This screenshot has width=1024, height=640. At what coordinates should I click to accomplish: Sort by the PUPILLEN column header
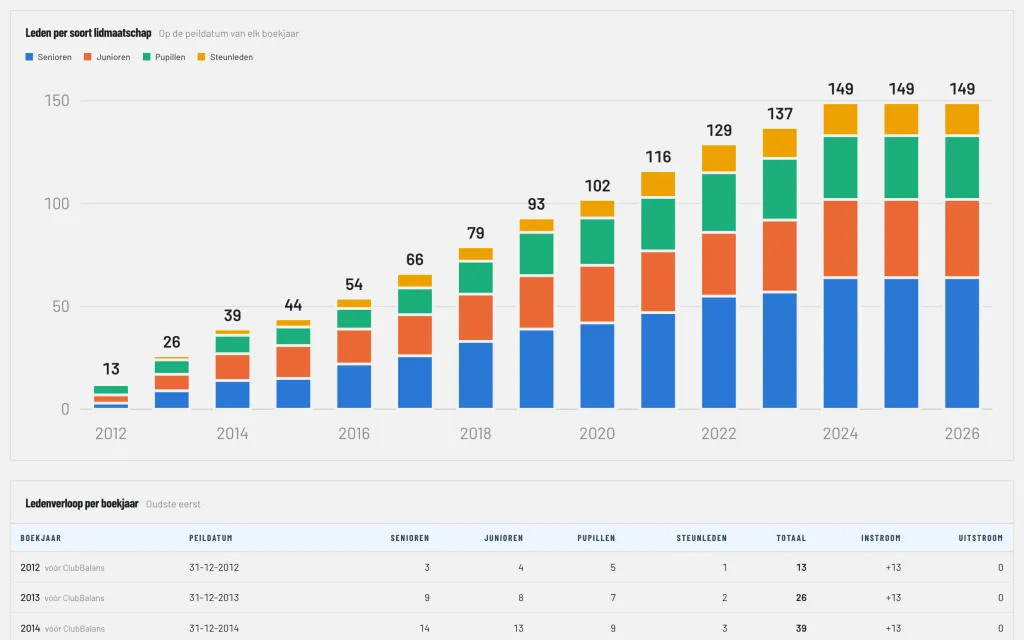[596, 538]
